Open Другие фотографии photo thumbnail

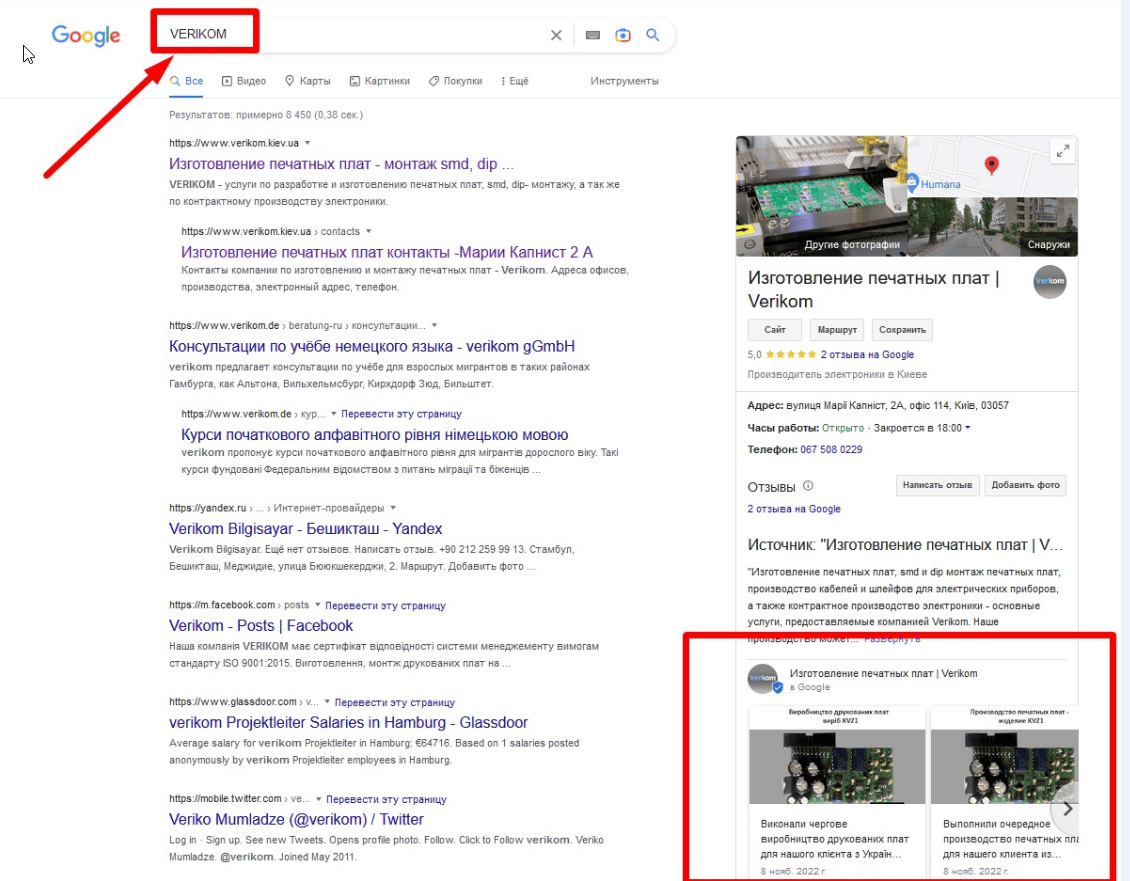coord(821,196)
